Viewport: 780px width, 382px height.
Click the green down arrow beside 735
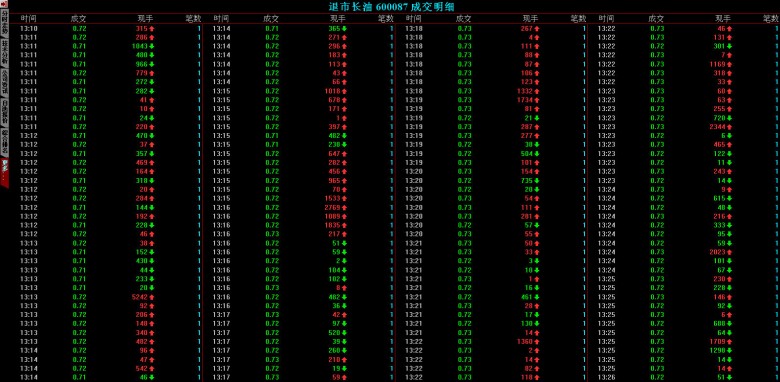click(537, 181)
